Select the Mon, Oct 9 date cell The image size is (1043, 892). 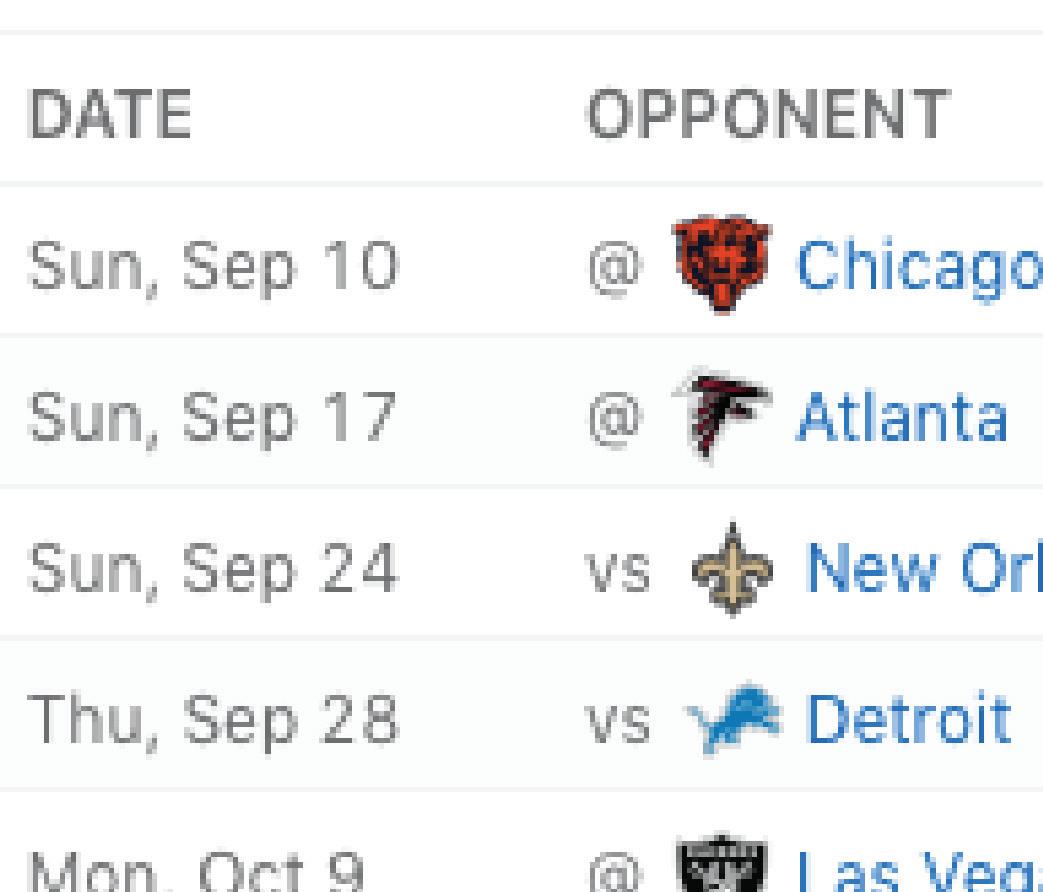pyautogui.click(x=197, y=870)
